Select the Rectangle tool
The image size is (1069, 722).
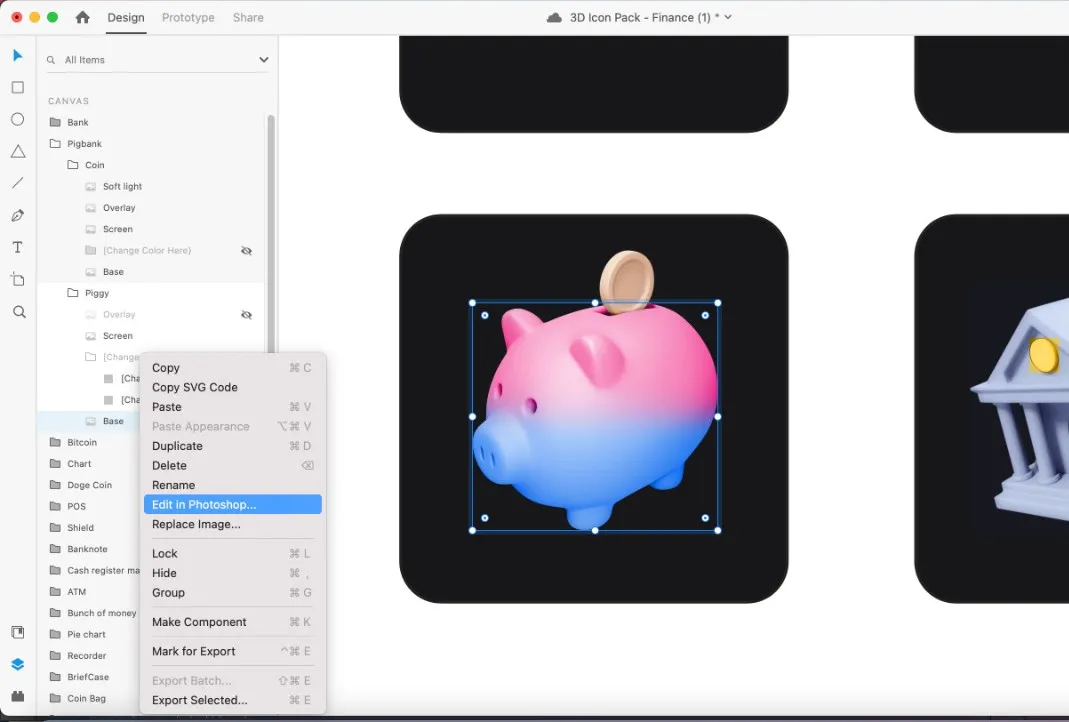coord(18,88)
